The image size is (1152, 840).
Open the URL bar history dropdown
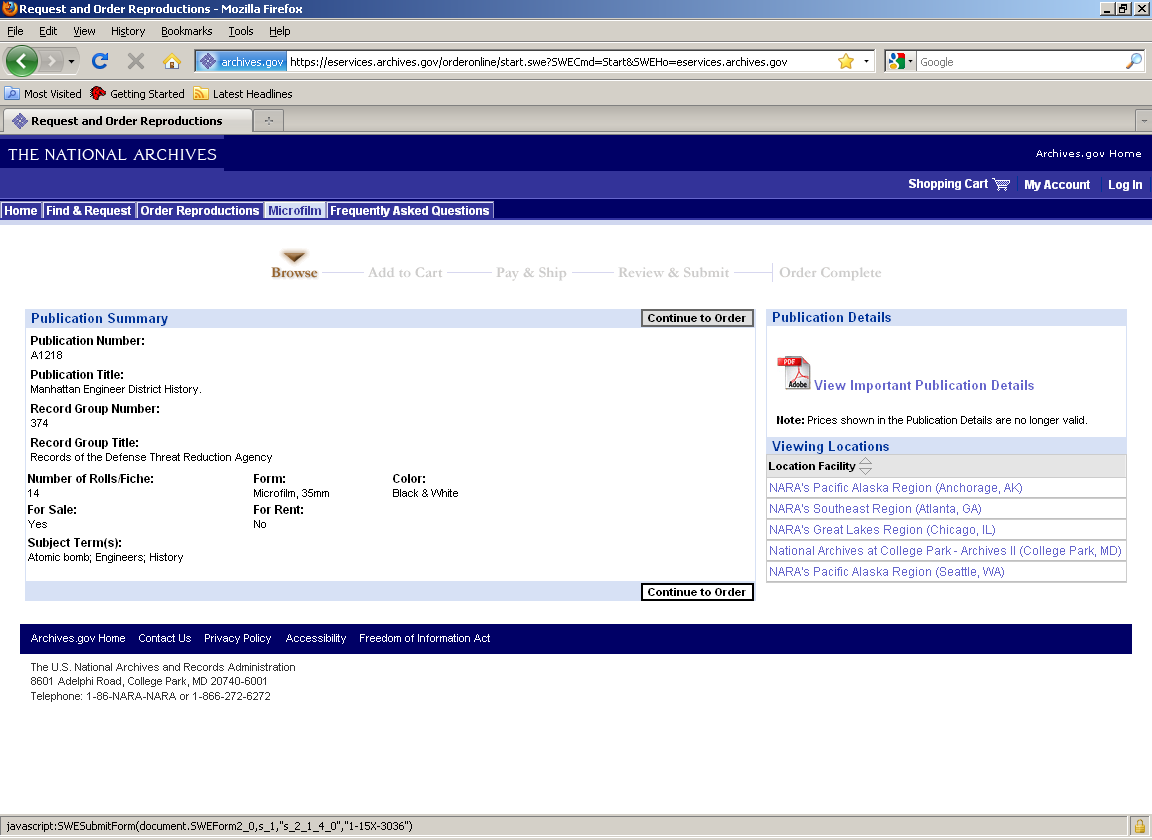click(866, 62)
